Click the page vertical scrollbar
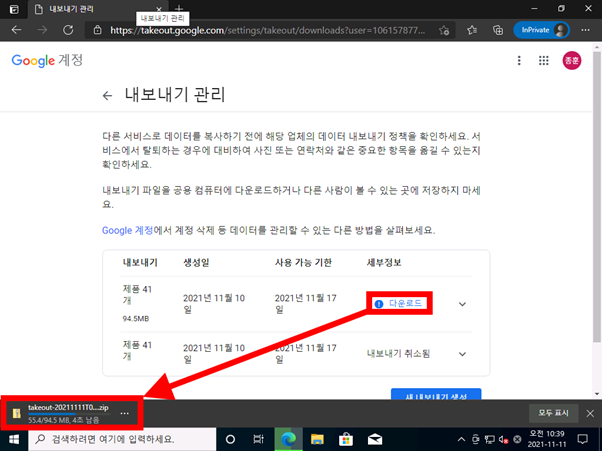 click(597, 196)
